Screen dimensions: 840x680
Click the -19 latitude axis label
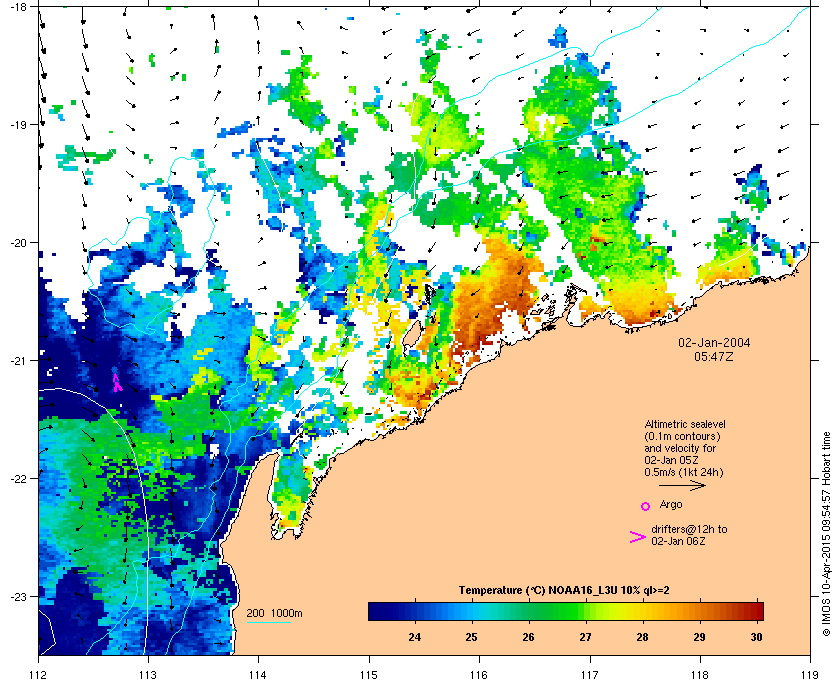18,125
